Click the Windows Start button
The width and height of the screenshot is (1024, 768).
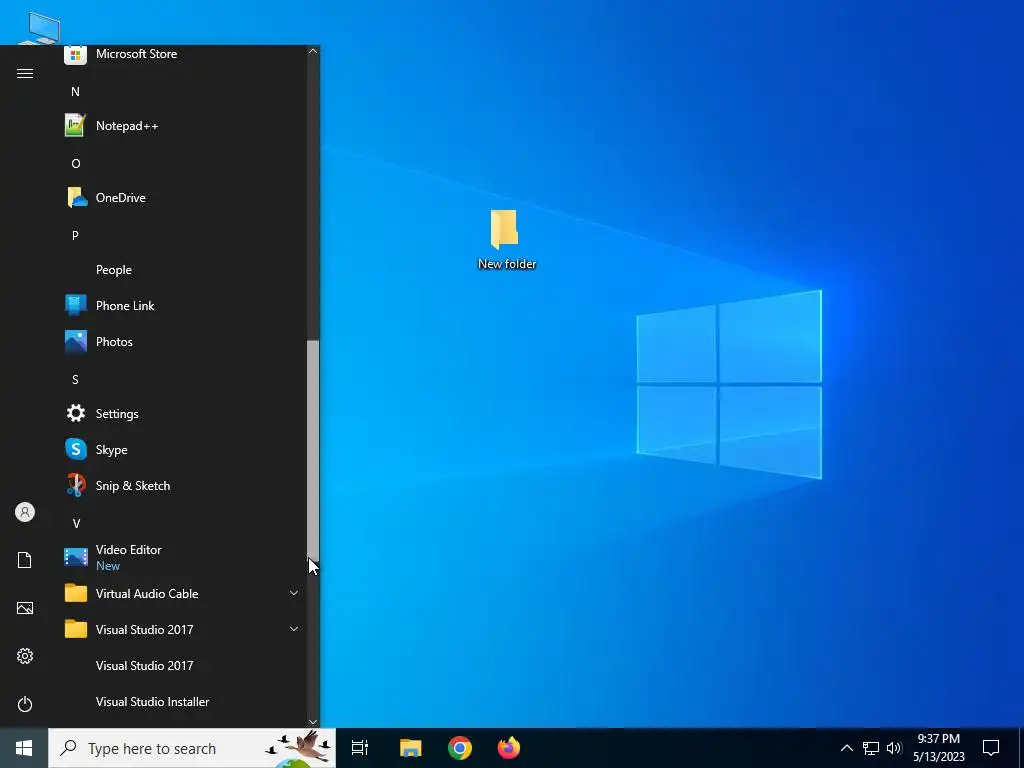tap(24, 748)
